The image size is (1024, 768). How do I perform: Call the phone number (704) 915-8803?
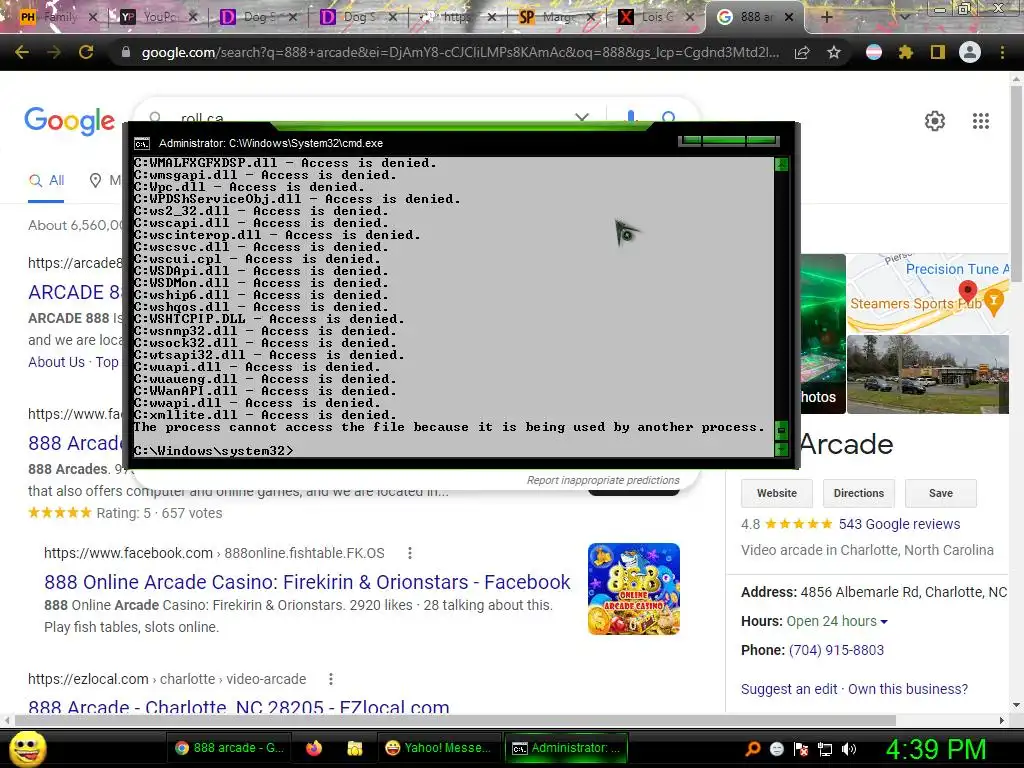tap(836, 650)
